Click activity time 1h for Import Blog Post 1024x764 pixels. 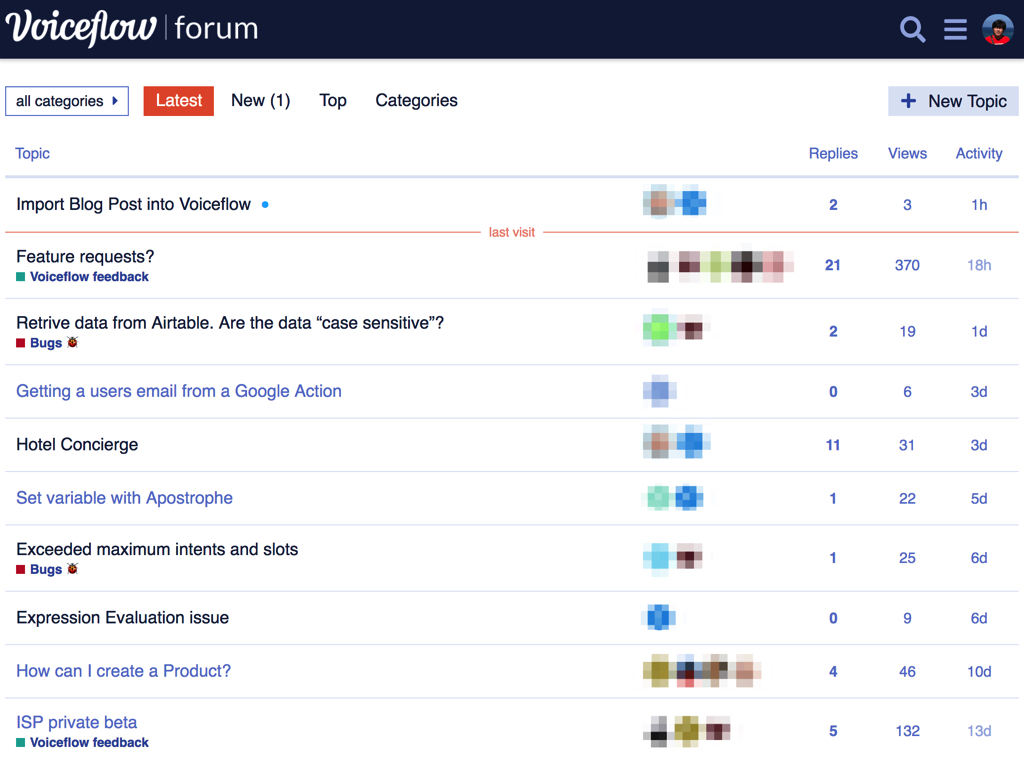[979, 205]
